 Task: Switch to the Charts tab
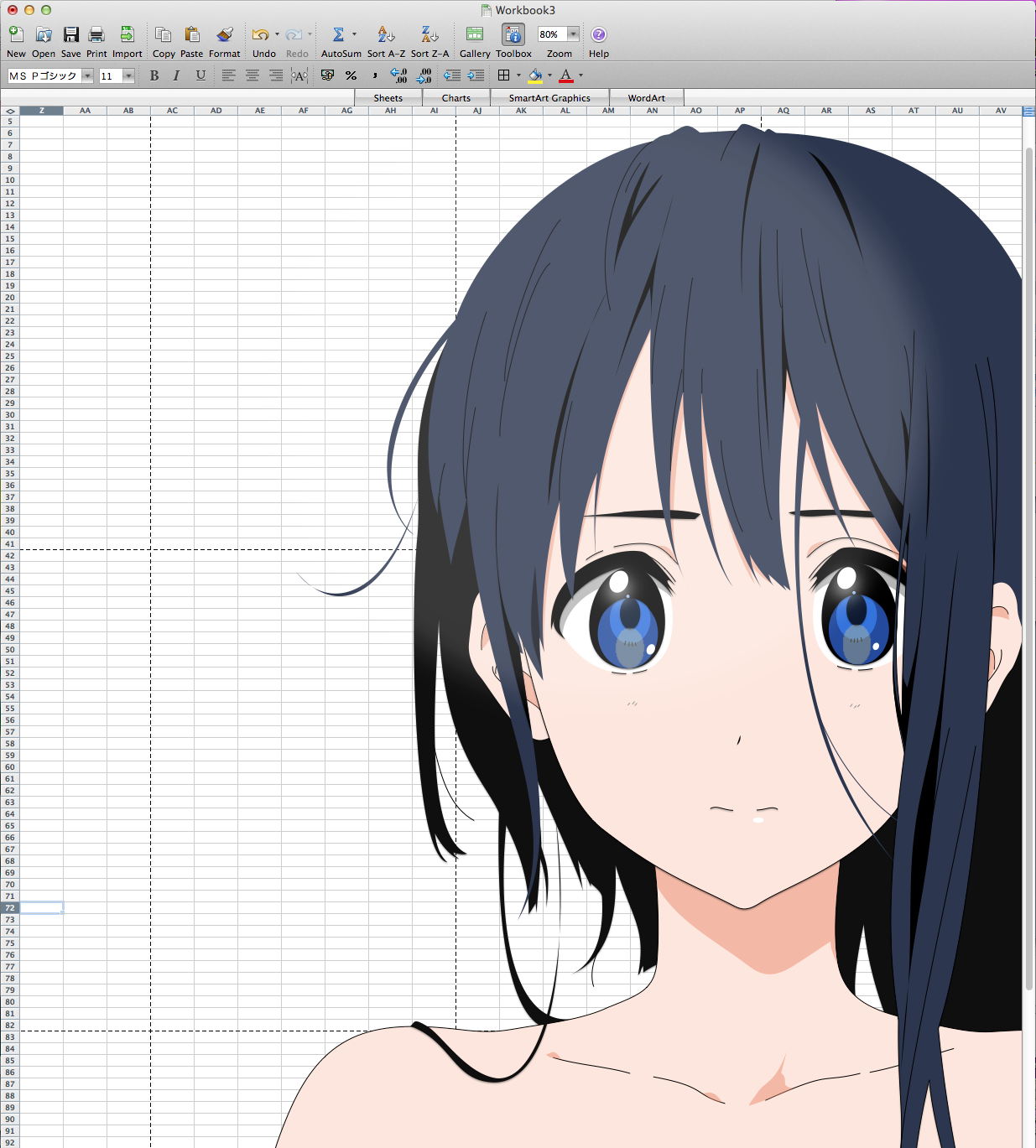456,98
